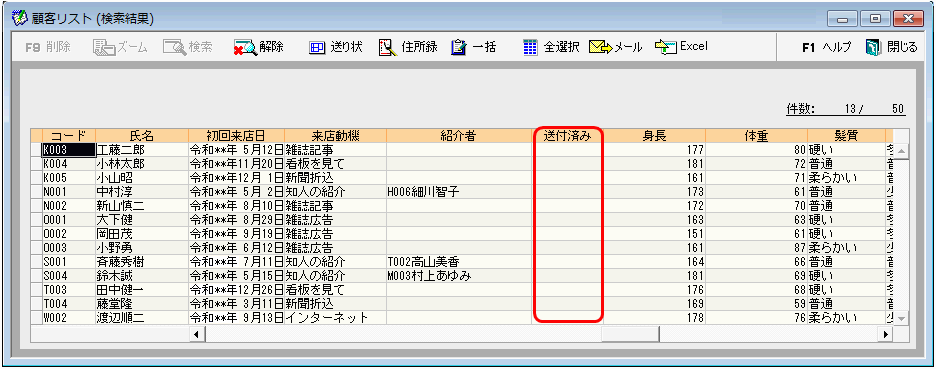Viewport: 936px width, 369px height.
Task: Open F1 ヘルプ help
Action: pos(827,48)
